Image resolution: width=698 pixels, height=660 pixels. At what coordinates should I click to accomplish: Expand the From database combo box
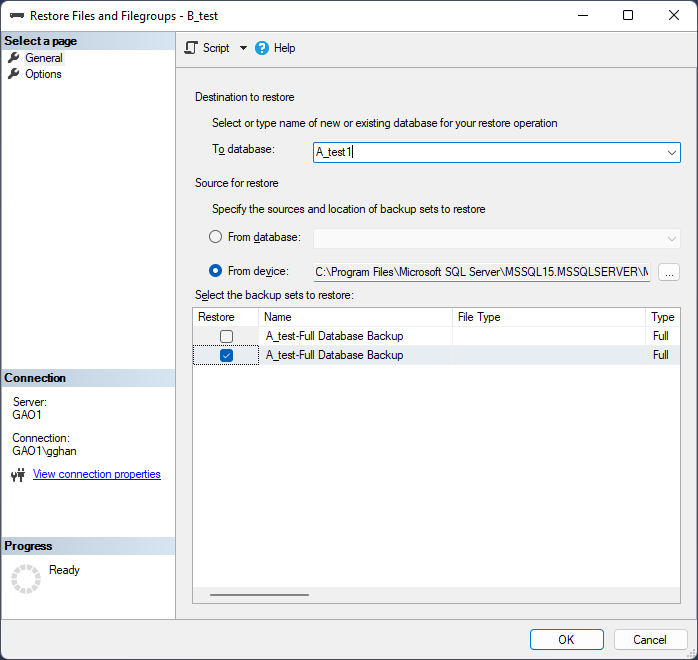click(x=497, y=239)
